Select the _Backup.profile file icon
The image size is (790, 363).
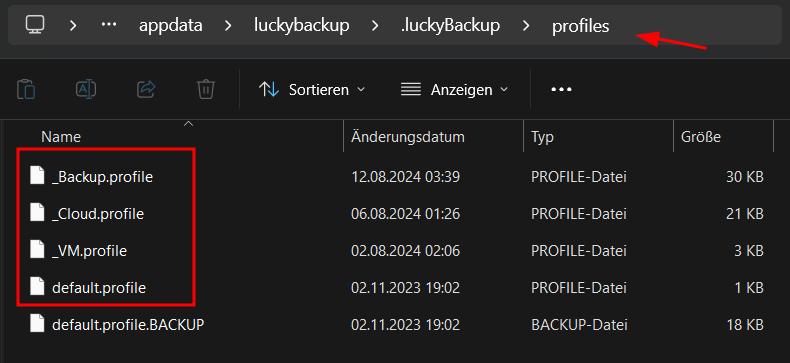click(x=37, y=176)
